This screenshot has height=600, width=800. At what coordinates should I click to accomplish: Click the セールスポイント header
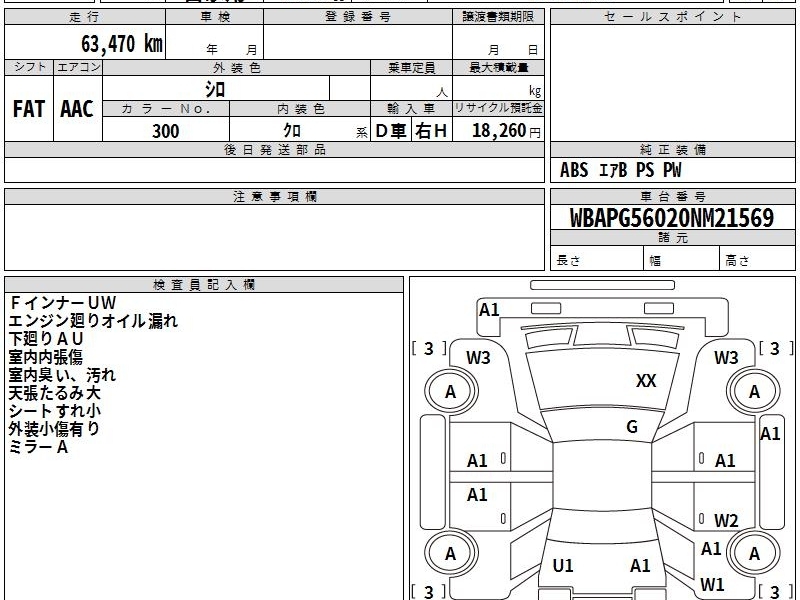(672, 17)
